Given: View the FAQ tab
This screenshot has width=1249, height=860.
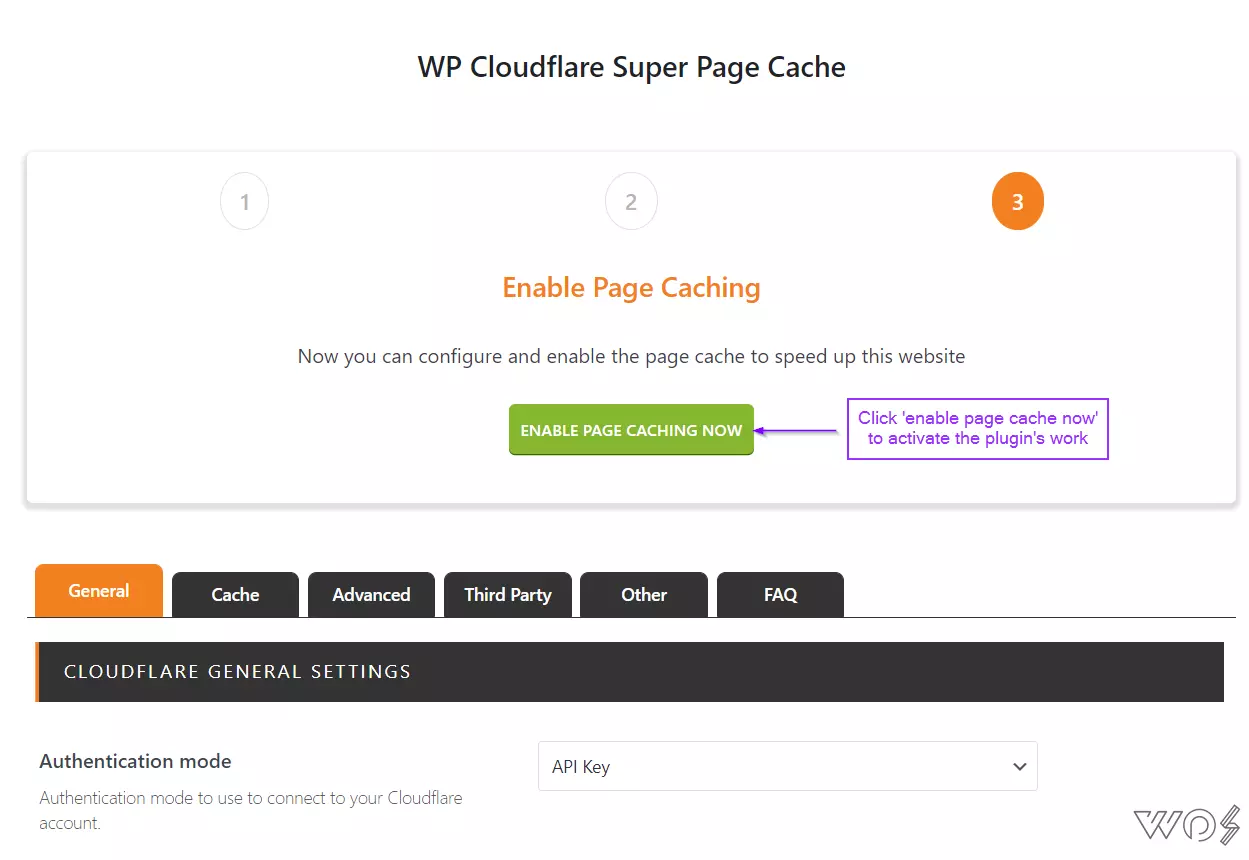Looking at the screenshot, I should pyautogui.click(x=780, y=595).
